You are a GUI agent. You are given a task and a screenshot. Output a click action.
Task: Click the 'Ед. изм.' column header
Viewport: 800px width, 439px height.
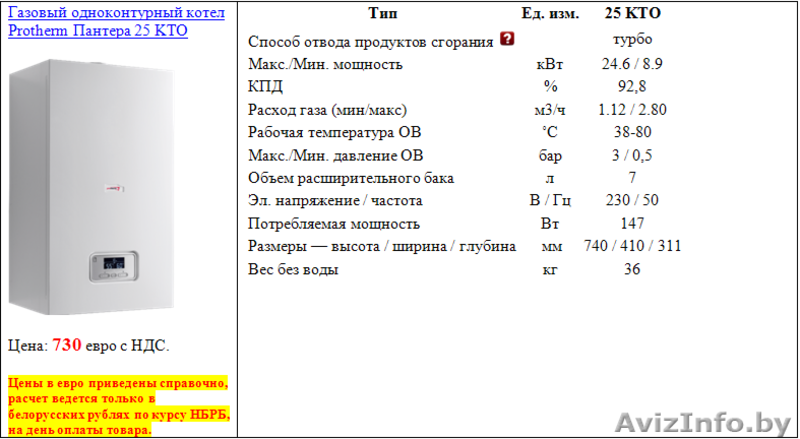(x=550, y=14)
